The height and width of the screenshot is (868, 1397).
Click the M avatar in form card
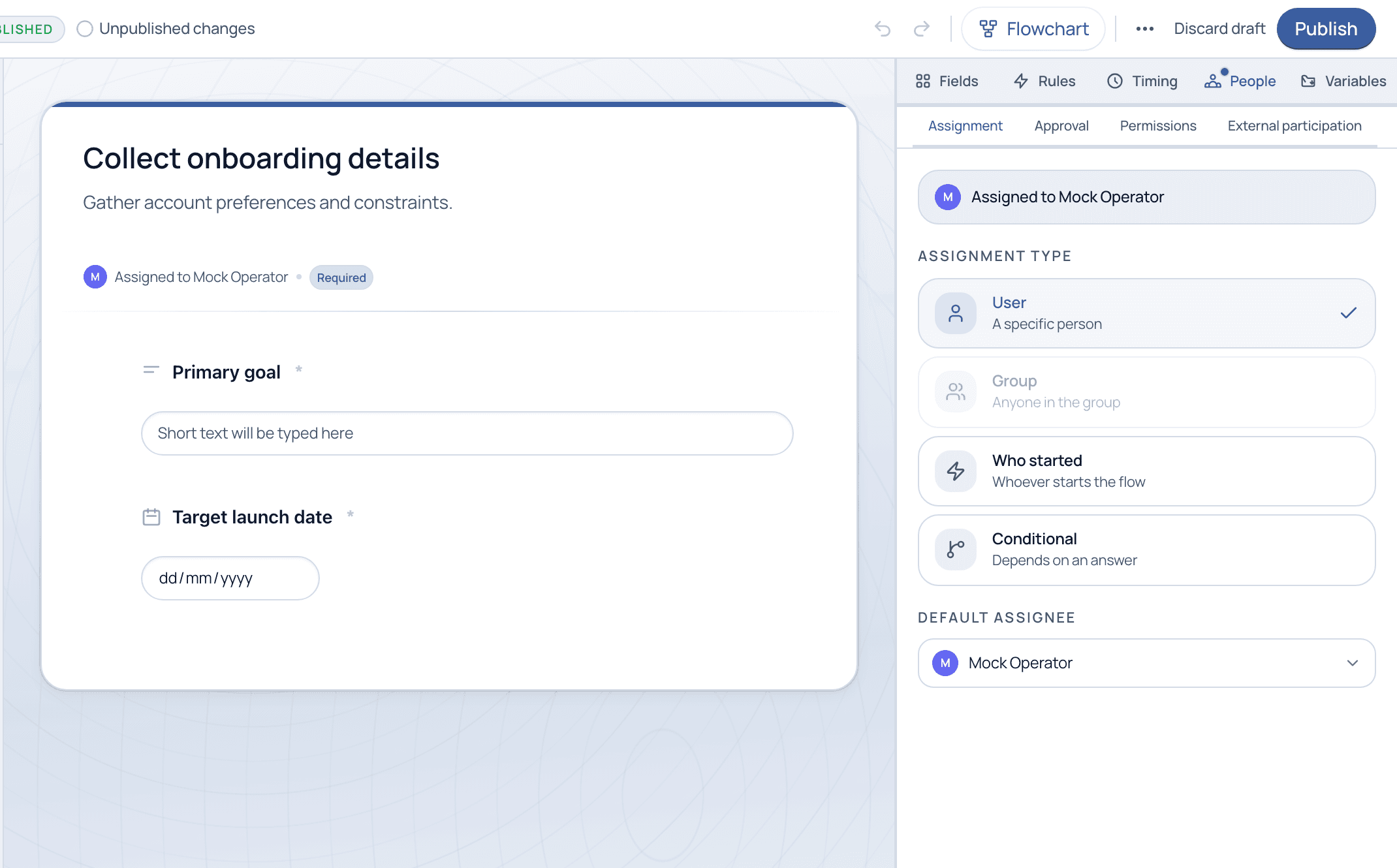(95, 277)
